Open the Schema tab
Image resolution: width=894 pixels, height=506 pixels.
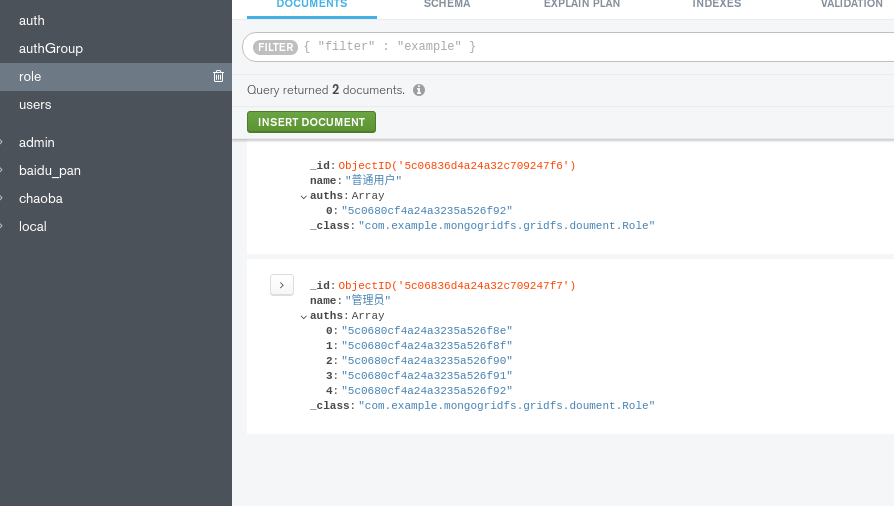pyautogui.click(x=447, y=5)
